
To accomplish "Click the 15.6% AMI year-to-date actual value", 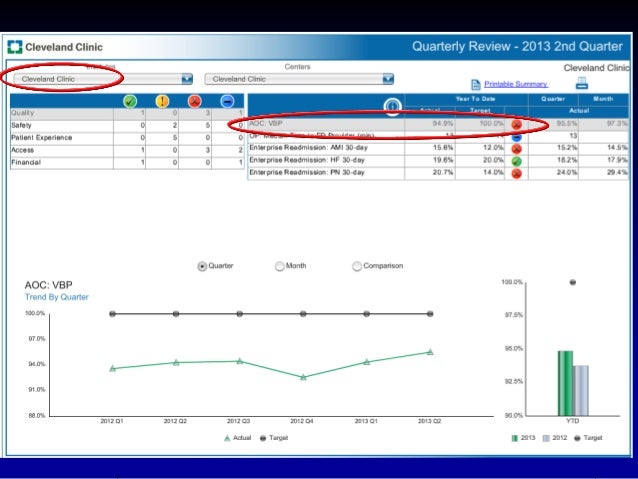I will coord(443,148).
